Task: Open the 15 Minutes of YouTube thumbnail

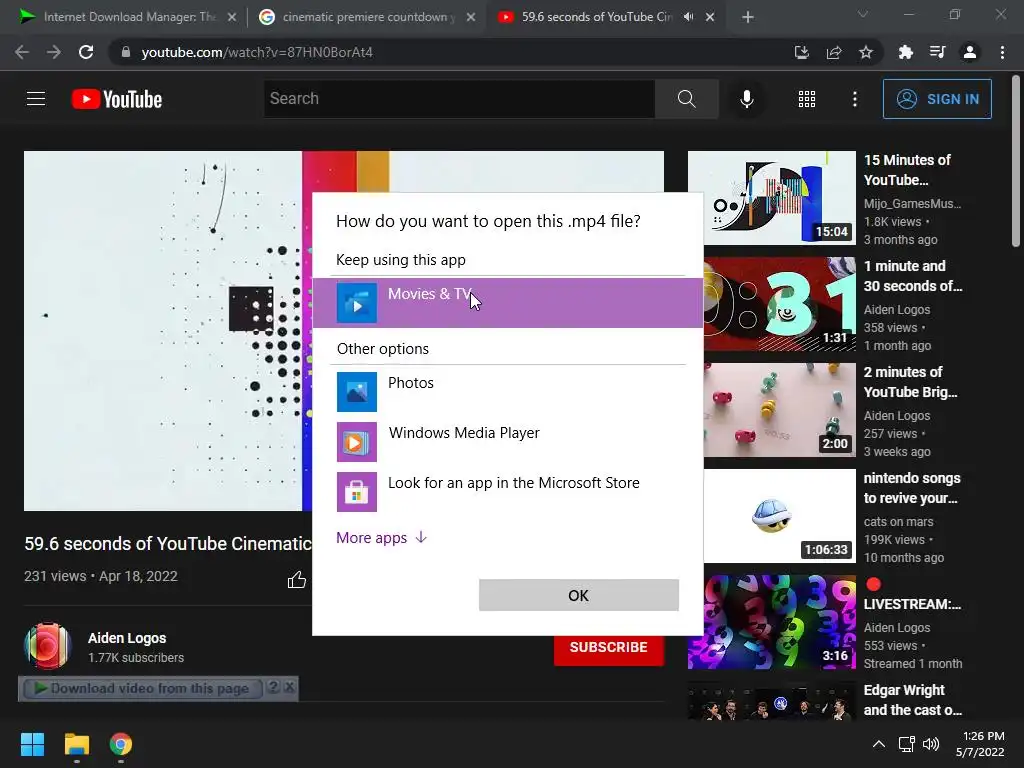Action: 772,198
